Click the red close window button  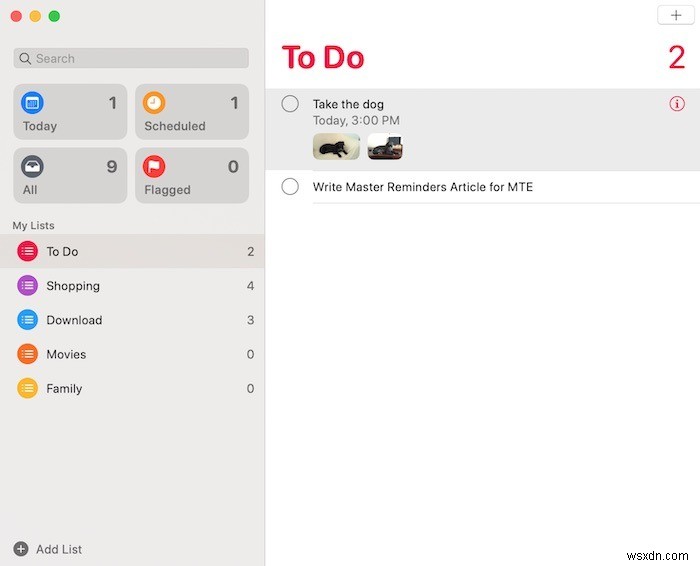[x=16, y=17]
